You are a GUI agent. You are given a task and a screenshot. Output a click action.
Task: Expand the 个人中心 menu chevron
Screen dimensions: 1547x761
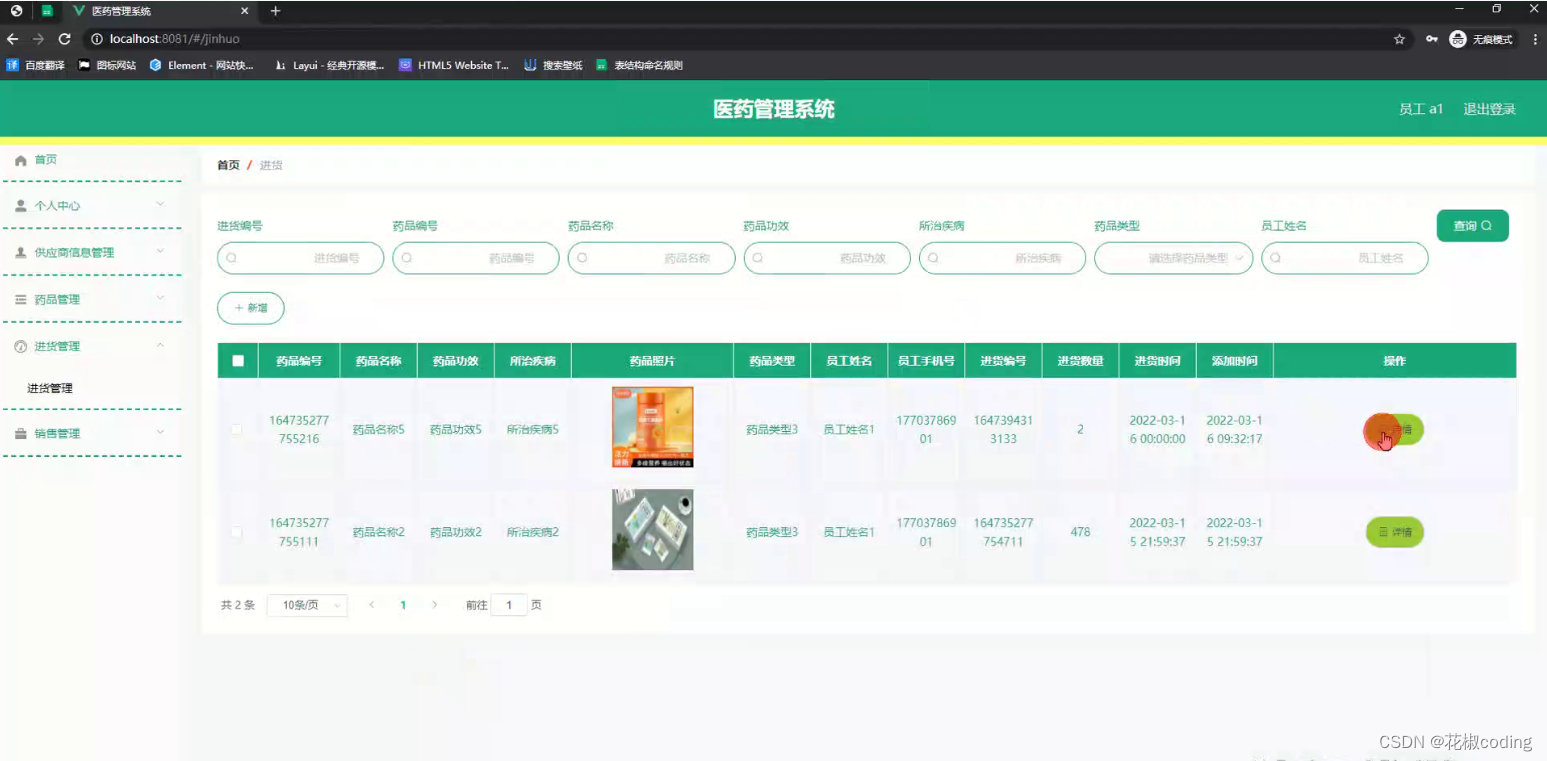(x=160, y=205)
